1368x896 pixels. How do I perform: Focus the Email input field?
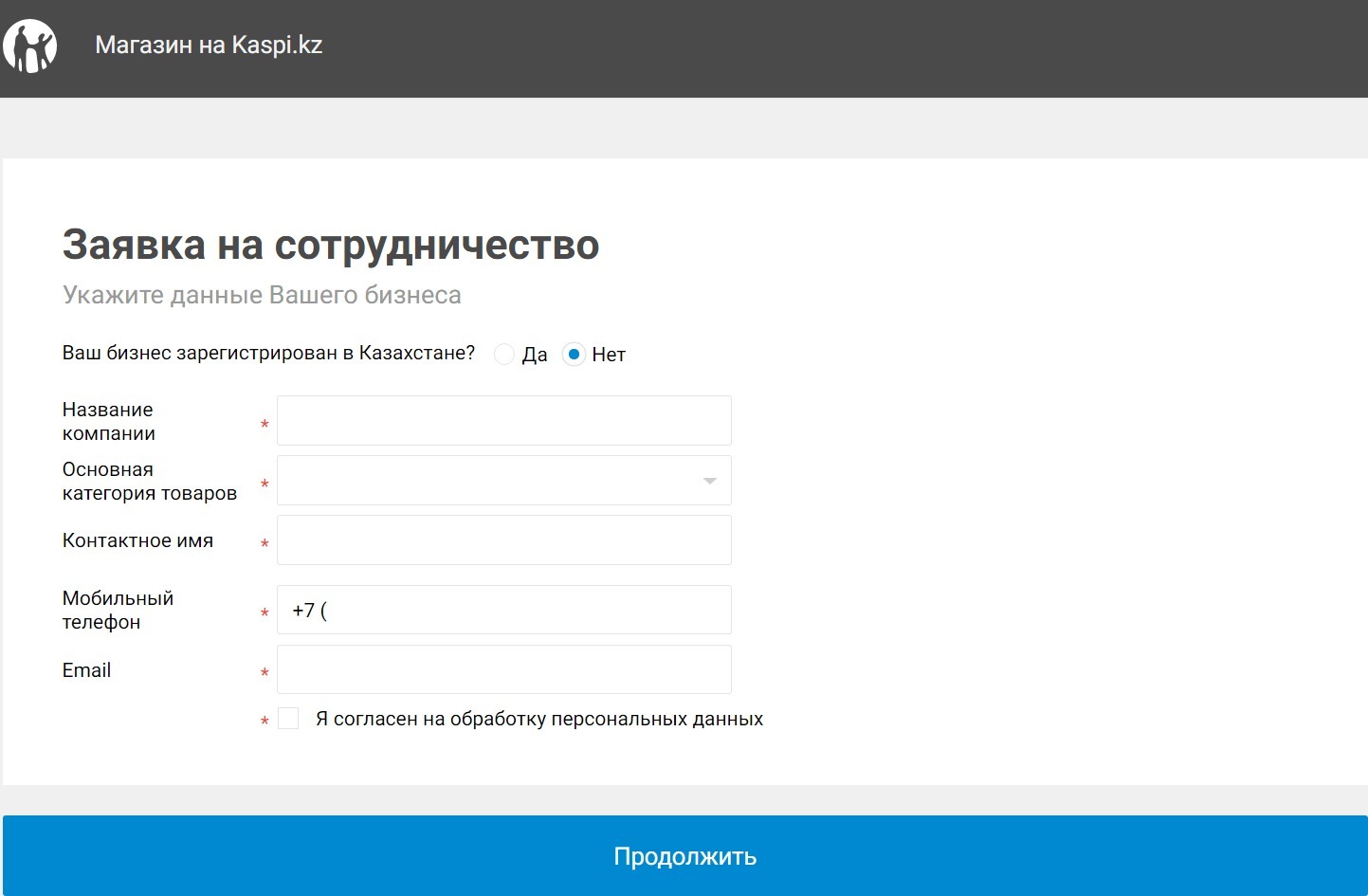click(504, 669)
